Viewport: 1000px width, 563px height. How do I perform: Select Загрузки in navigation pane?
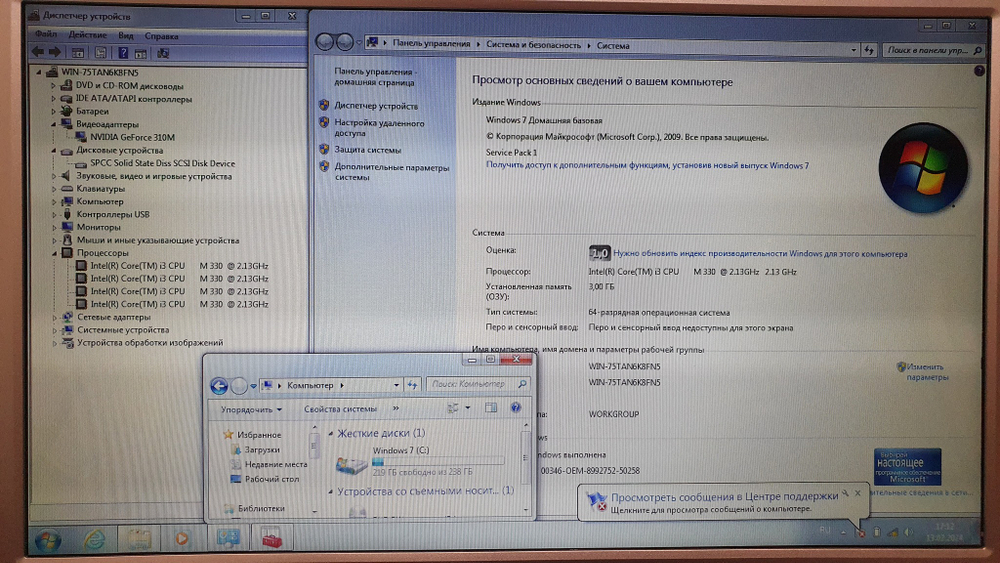262,450
